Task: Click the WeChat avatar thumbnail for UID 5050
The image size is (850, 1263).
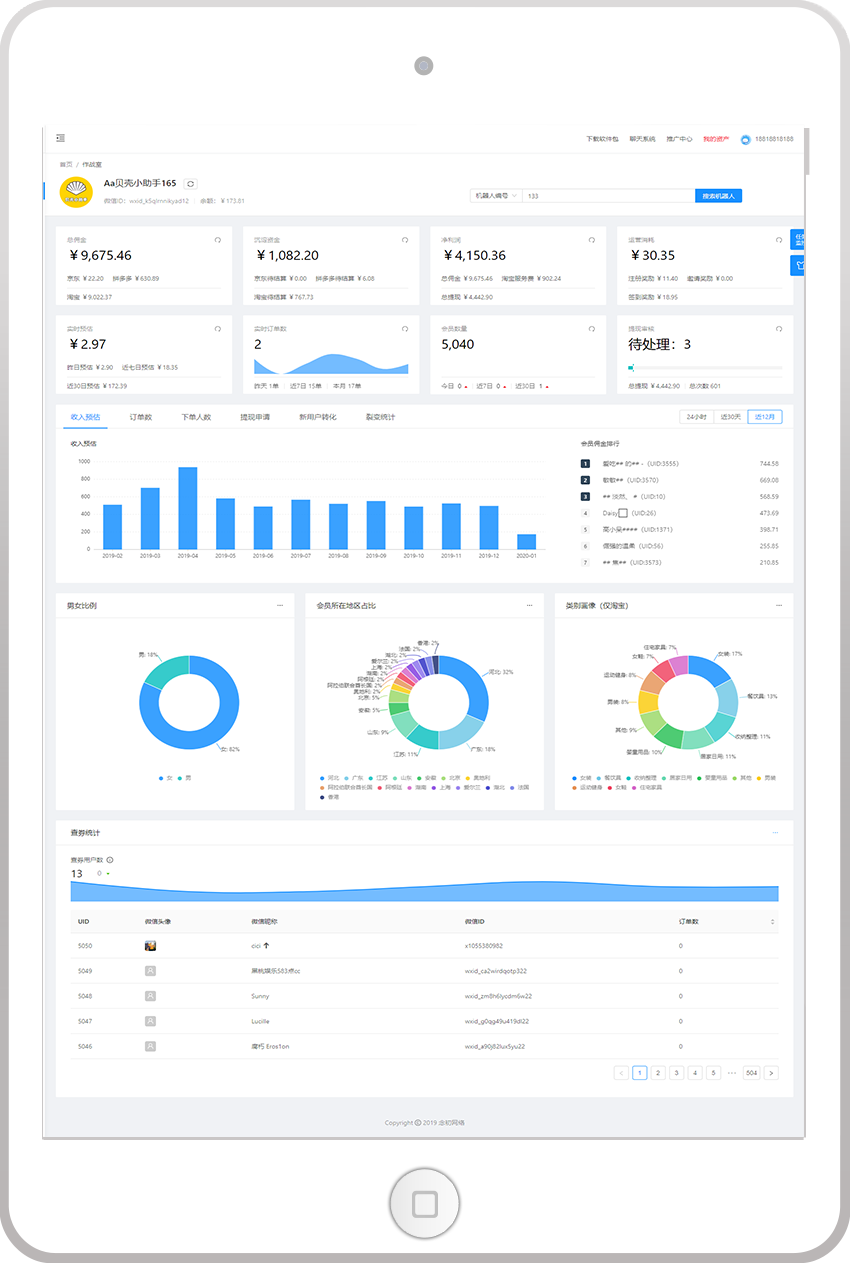Action: 150,945
